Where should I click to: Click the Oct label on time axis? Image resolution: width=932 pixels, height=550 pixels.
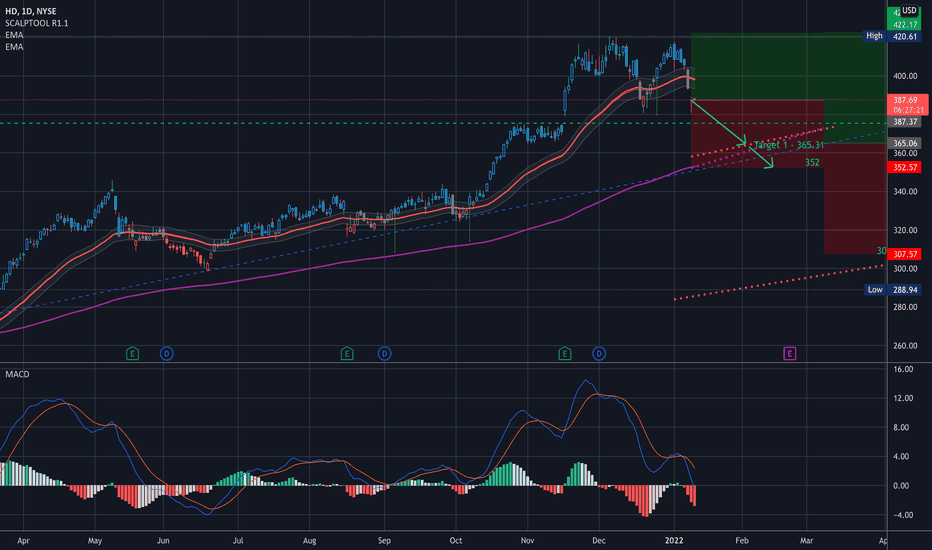coord(455,540)
